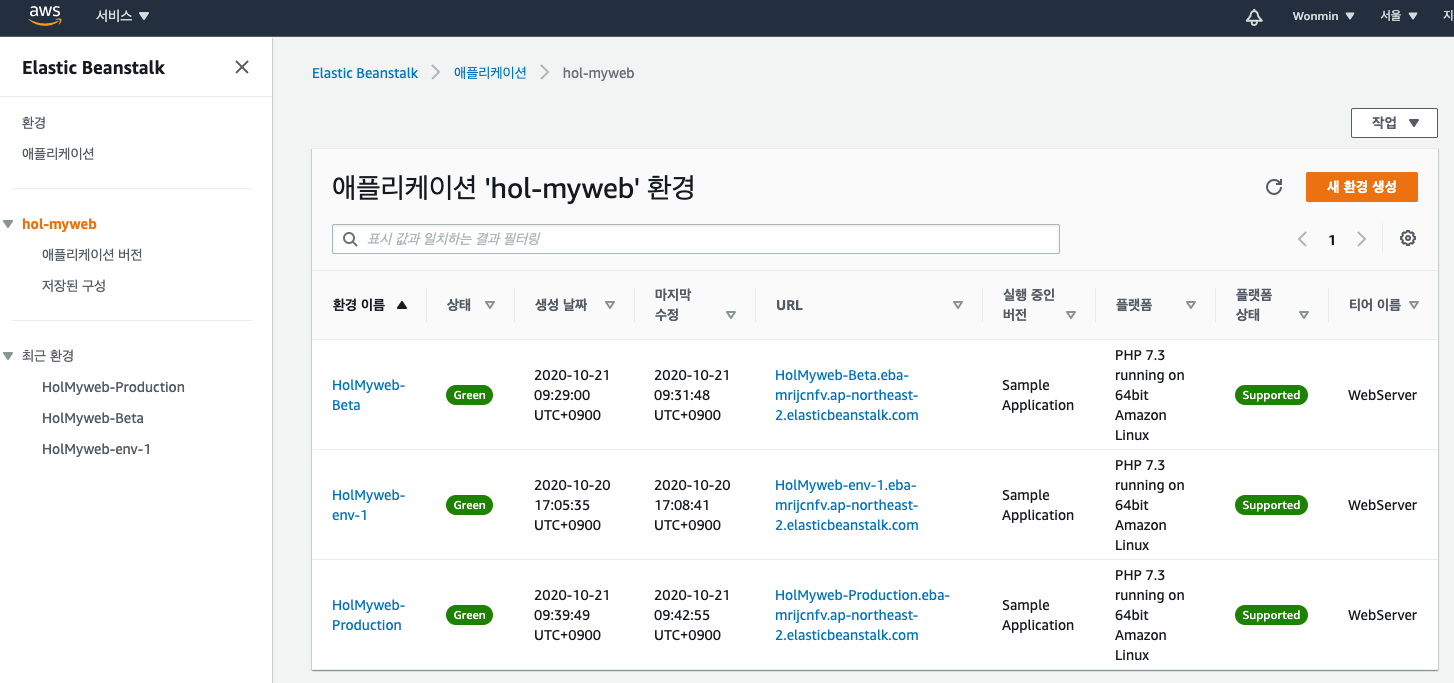Sort by 환경 이름 ascending arrow
The width and height of the screenshot is (1454, 683).
(x=402, y=305)
